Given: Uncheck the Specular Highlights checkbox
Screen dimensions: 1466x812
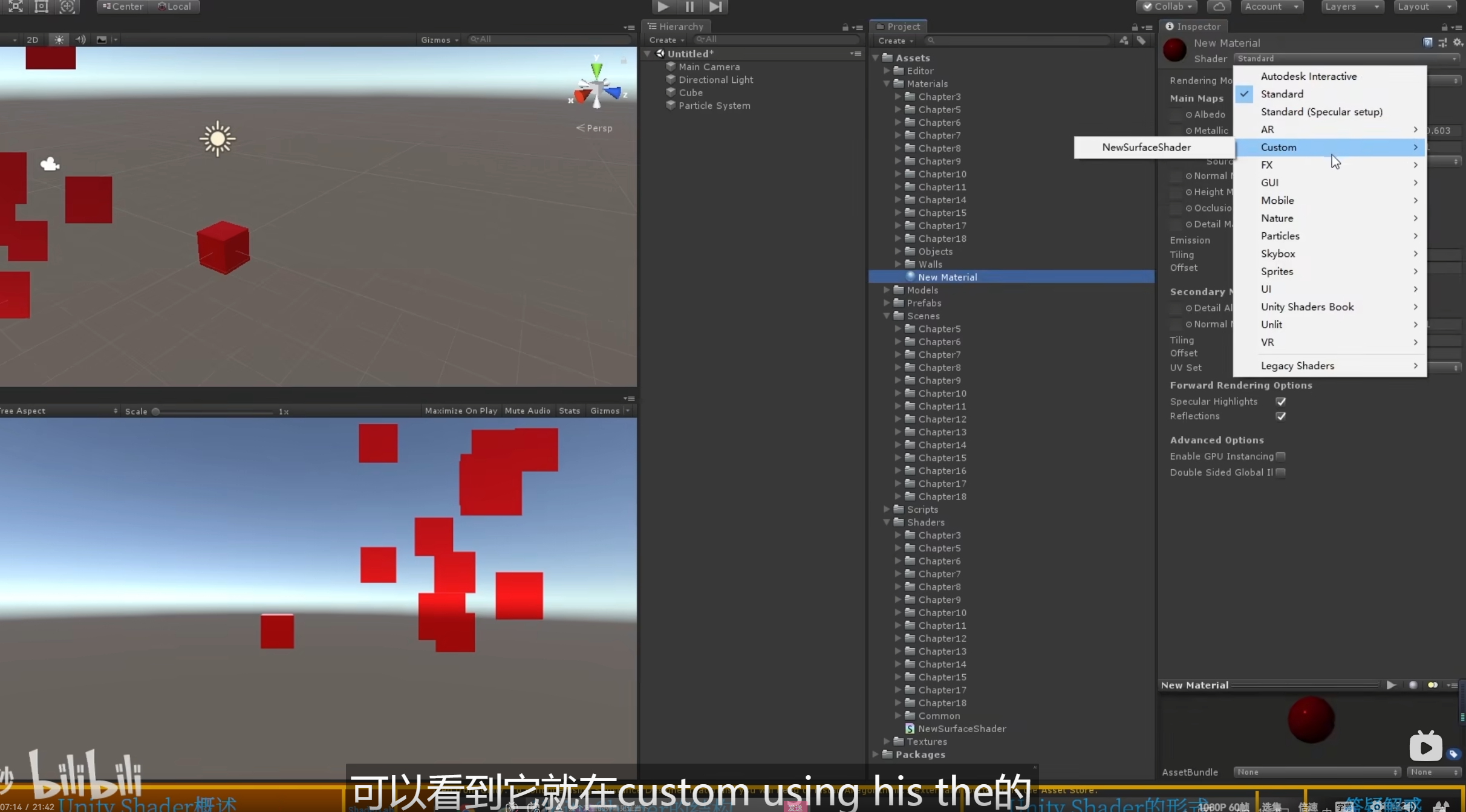Looking at the screenshot, I should 1280,401.
